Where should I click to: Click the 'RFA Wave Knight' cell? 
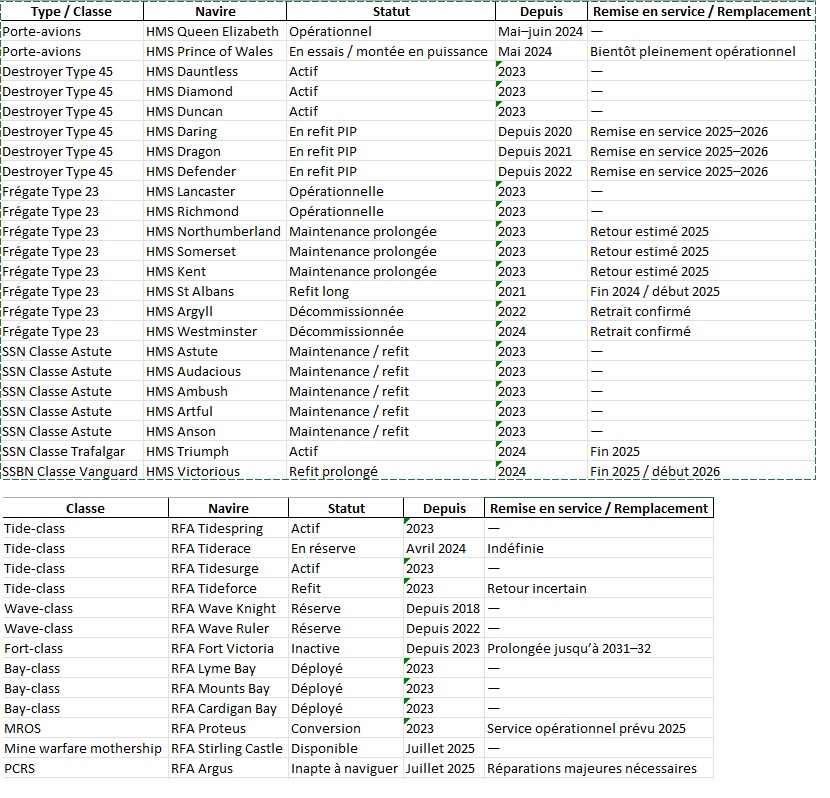coord(228,609)
